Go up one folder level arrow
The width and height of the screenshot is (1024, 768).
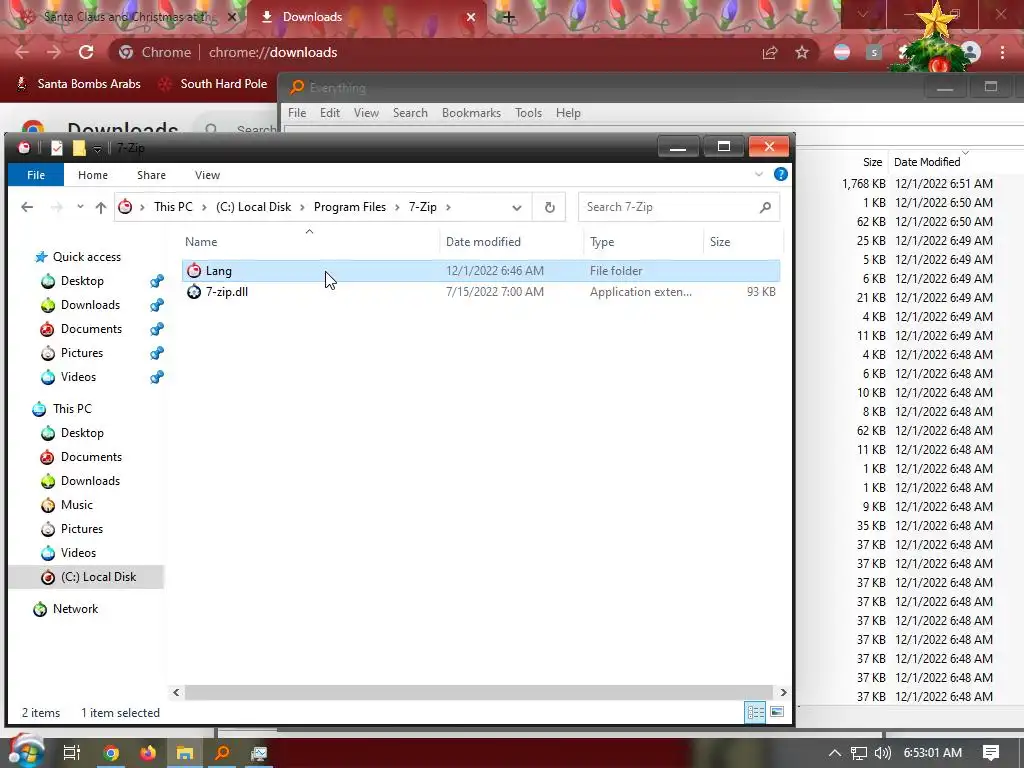point(101,207)
